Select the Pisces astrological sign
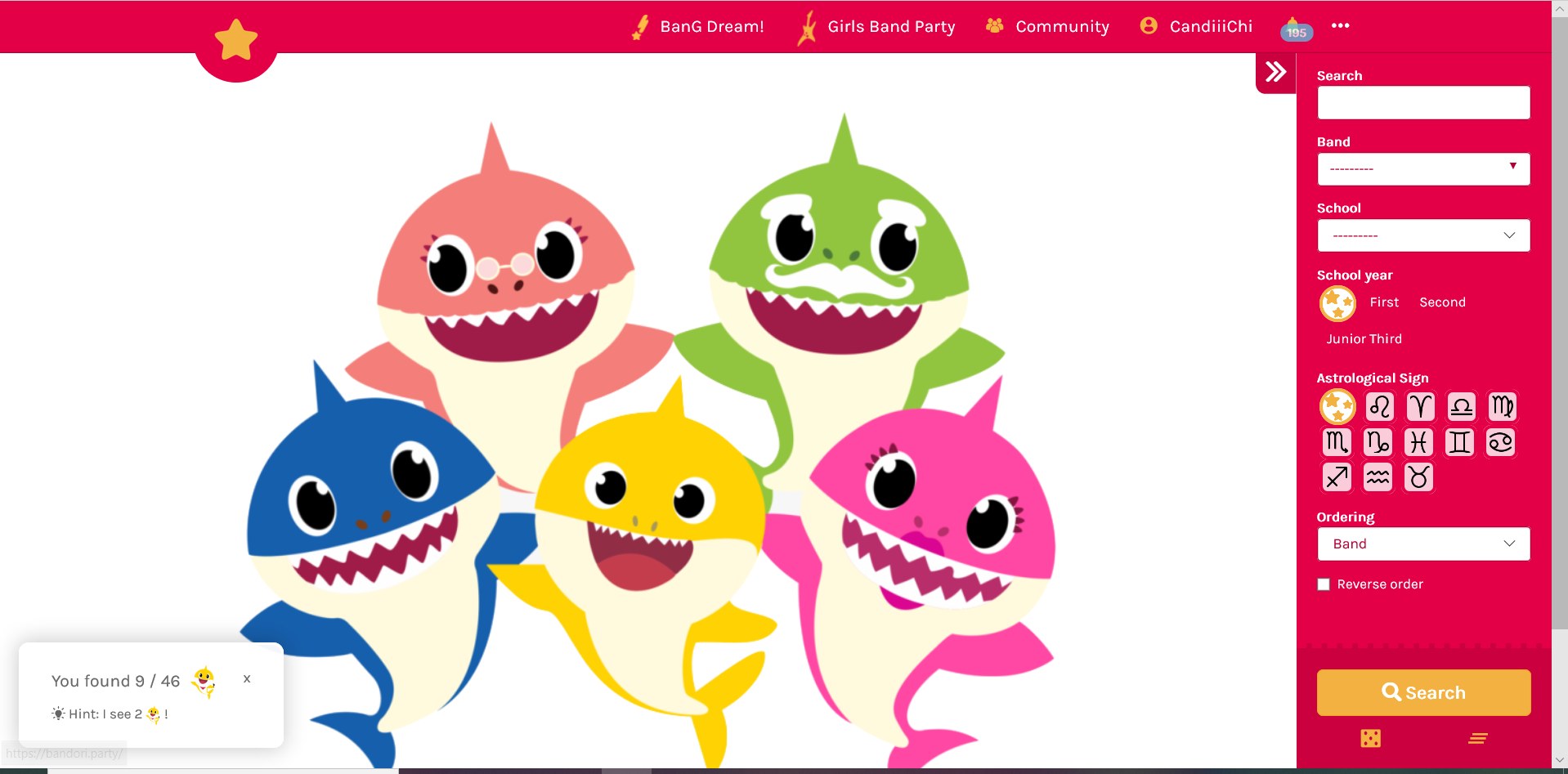1568x774 pixels. [1418, 442]
